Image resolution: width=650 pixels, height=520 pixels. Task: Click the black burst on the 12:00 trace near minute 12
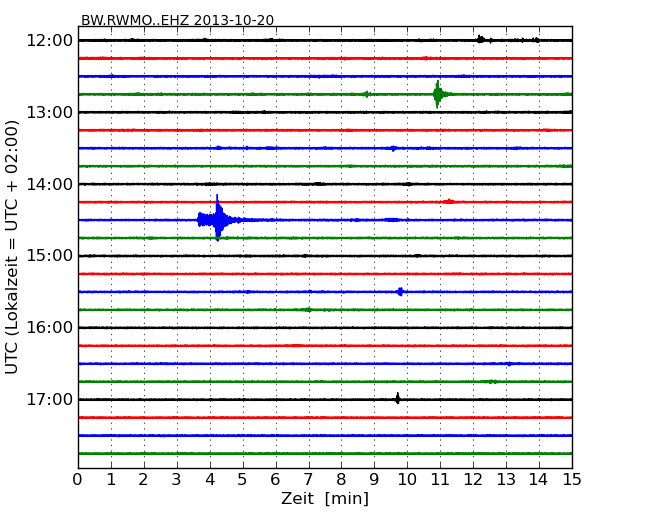[481, 39]
